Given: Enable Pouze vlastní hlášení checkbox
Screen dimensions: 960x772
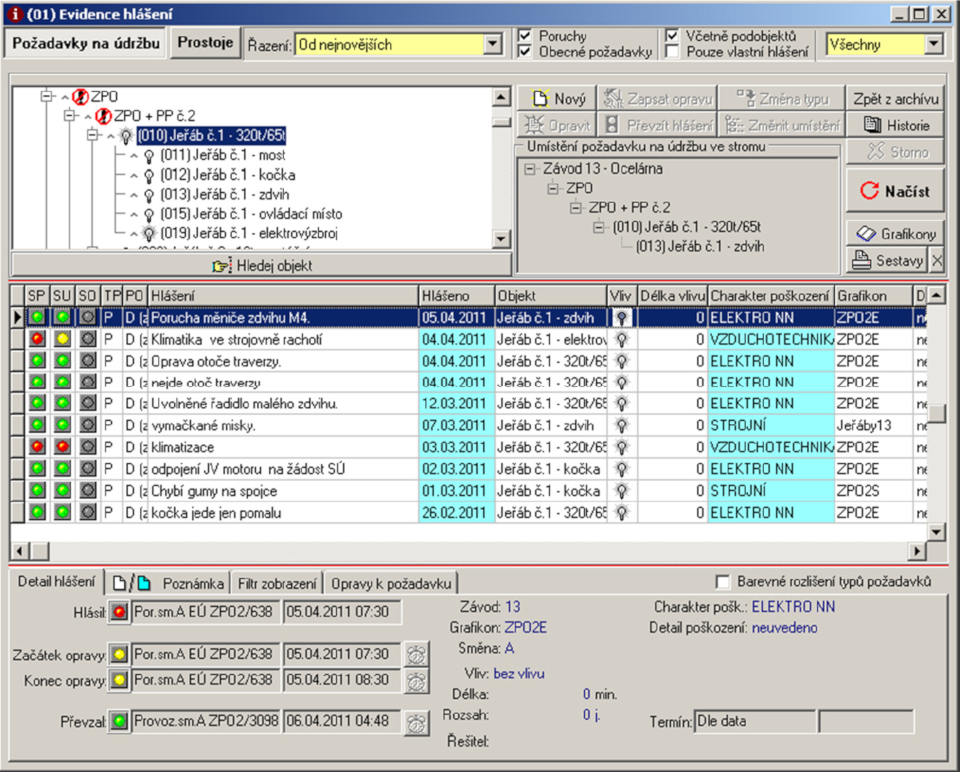Looking at the screenshot, I should (672, 51).
